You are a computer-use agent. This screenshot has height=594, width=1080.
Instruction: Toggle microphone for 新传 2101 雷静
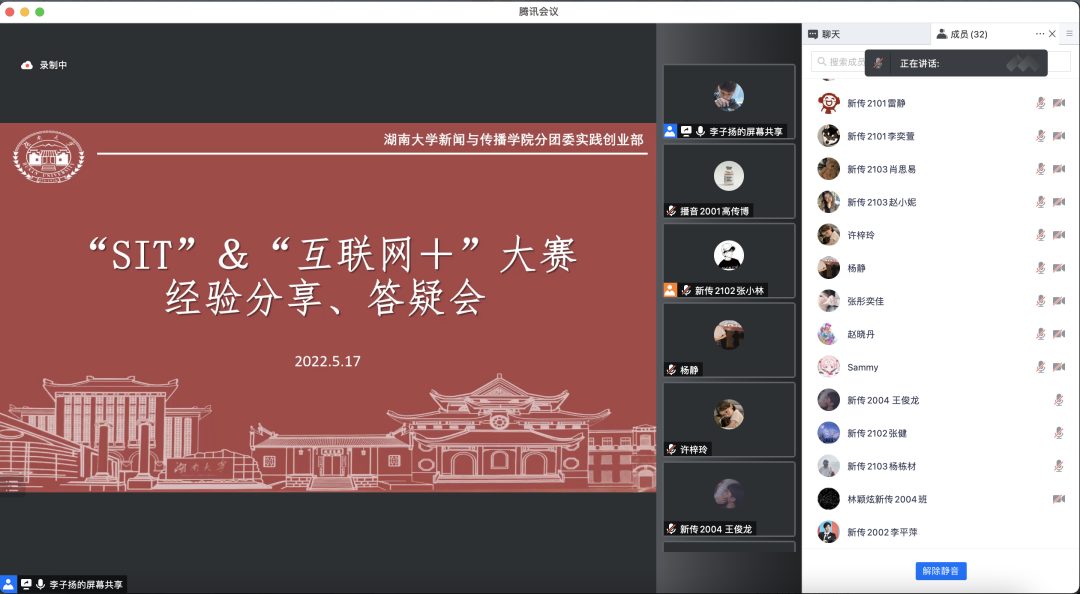click(x=1040, y=103)
